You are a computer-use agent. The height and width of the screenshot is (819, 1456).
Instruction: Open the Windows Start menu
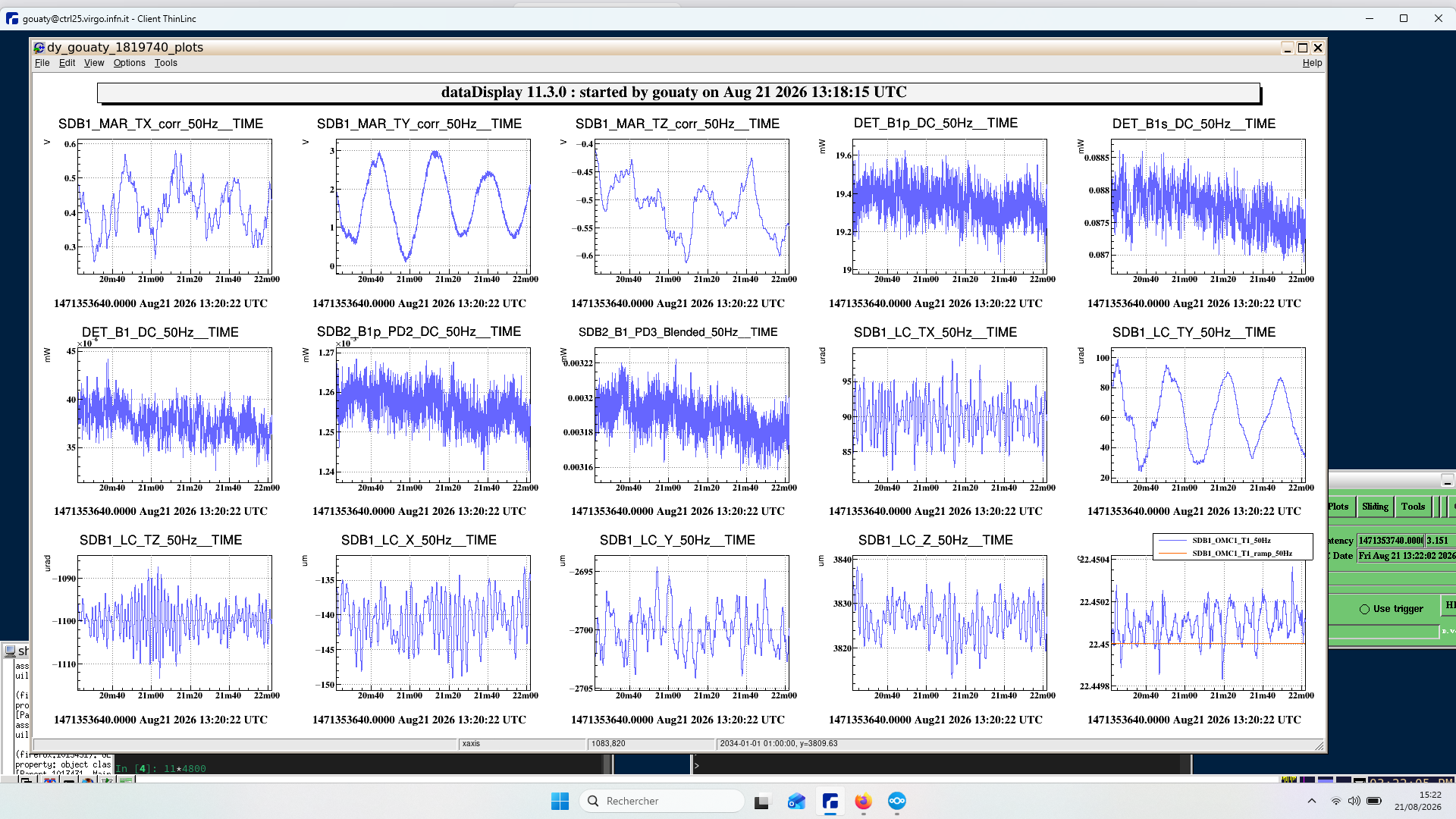560,801
